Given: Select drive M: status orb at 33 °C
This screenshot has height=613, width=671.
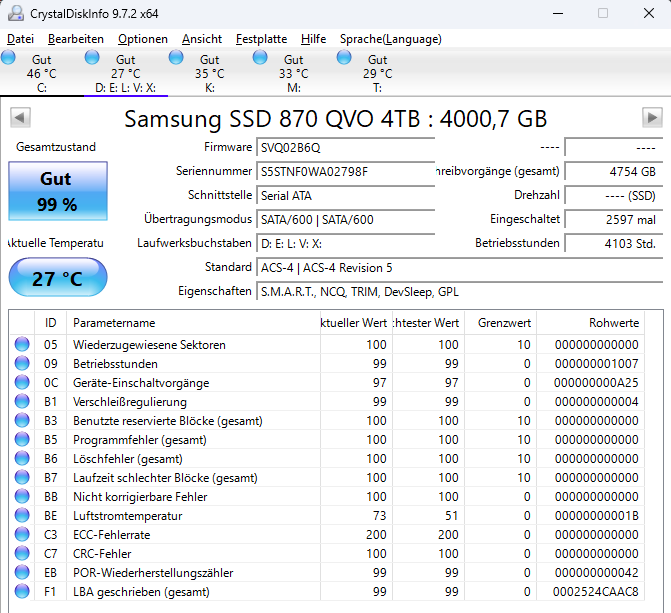Looking at the screenshot, I should (260, 57).
